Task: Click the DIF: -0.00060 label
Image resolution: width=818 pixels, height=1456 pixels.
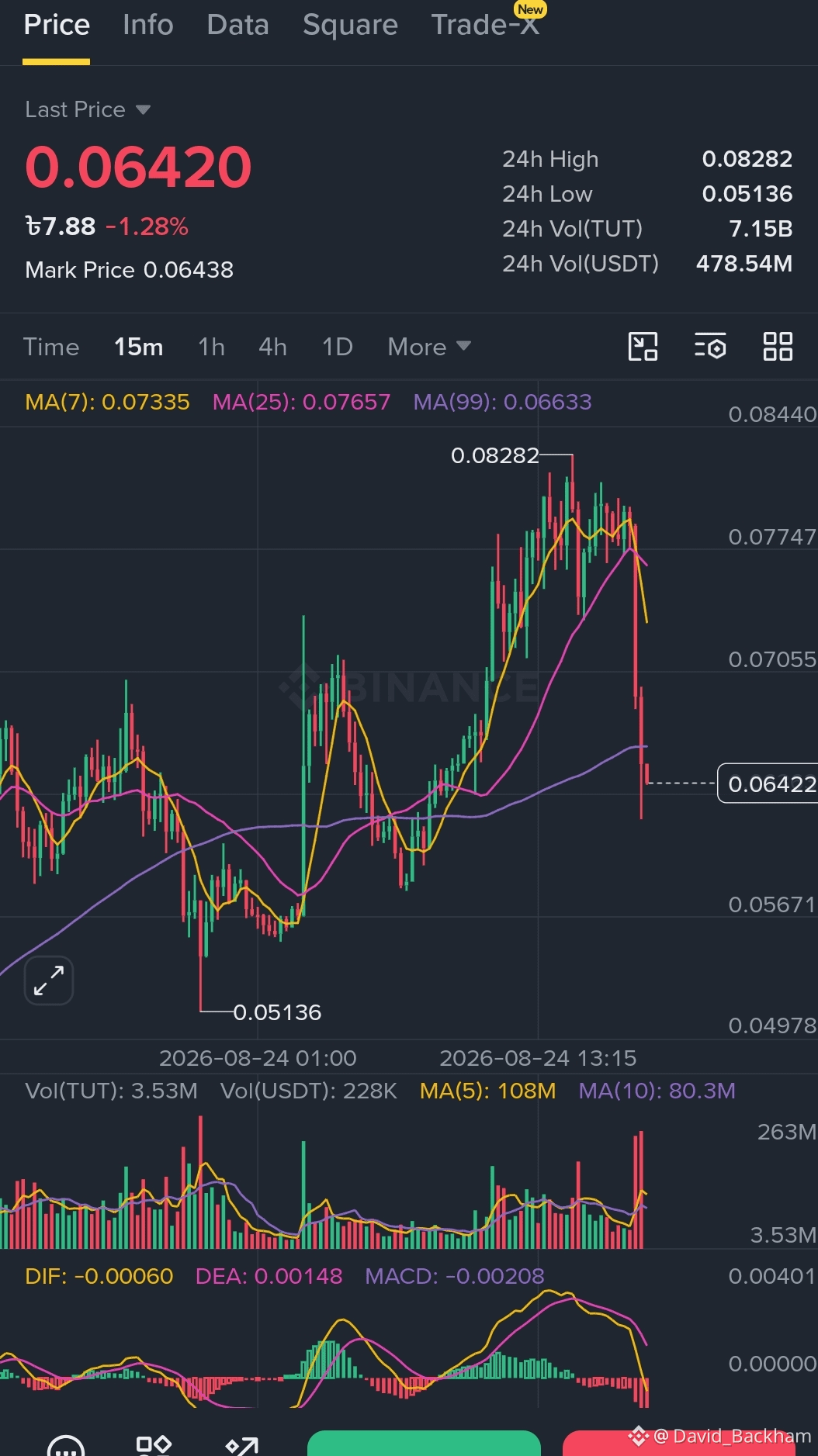Action: click(99, 1276)
